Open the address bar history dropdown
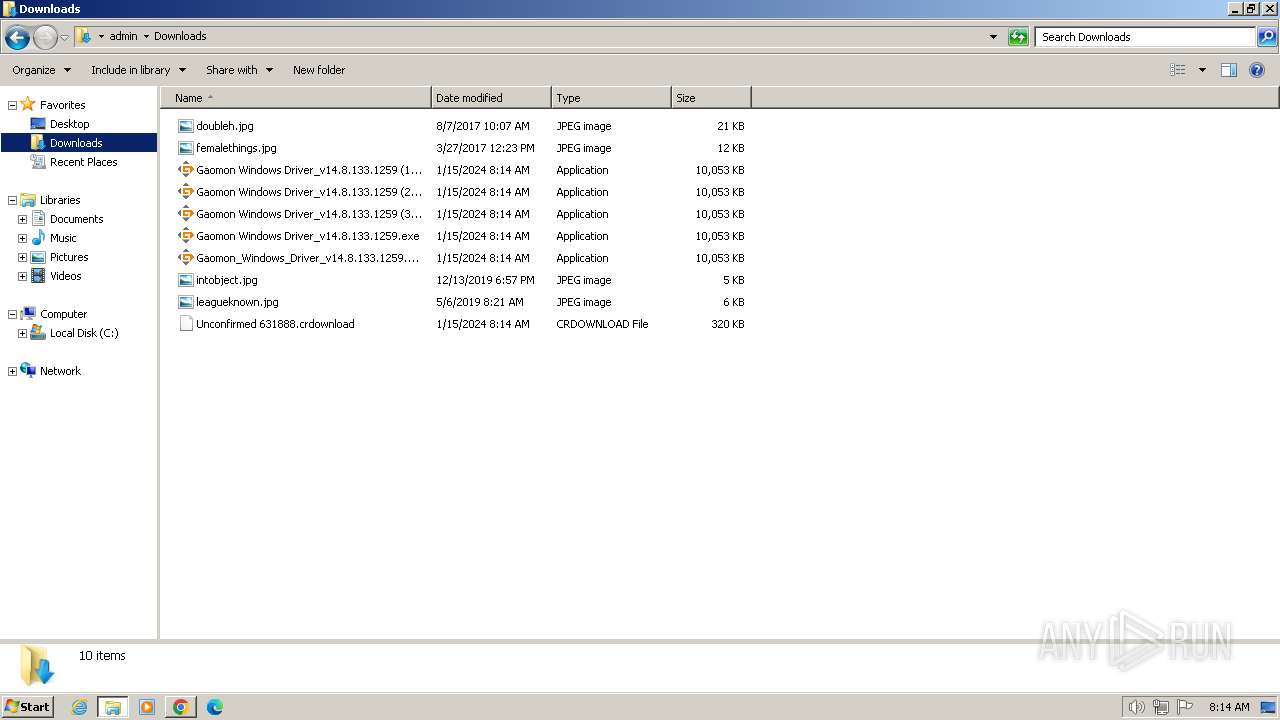The height and width of the screenshot is (720, 1280). 993,37
